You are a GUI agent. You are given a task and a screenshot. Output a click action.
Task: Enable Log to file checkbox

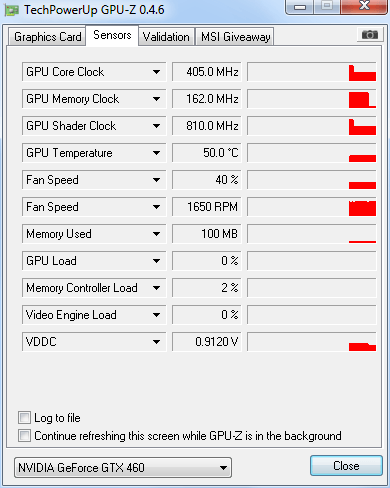click(24, 417)
